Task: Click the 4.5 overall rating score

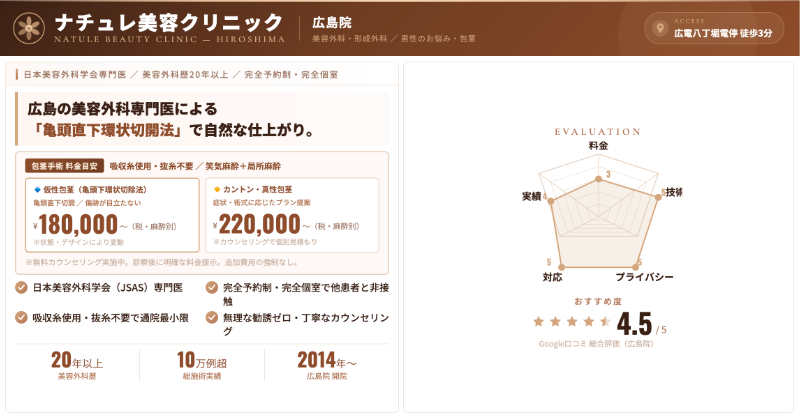Action: pyautogui.click(x=635, y=324)
